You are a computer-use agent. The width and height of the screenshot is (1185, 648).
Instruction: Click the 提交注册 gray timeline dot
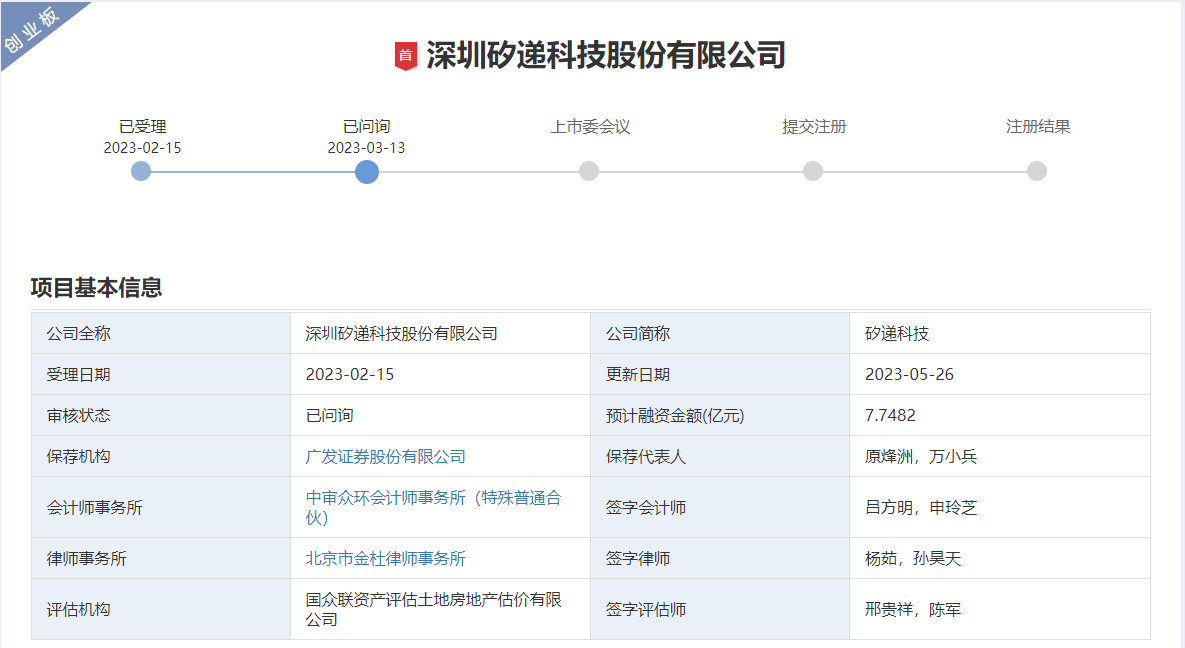pyautogui.click(x=812, y=172)
